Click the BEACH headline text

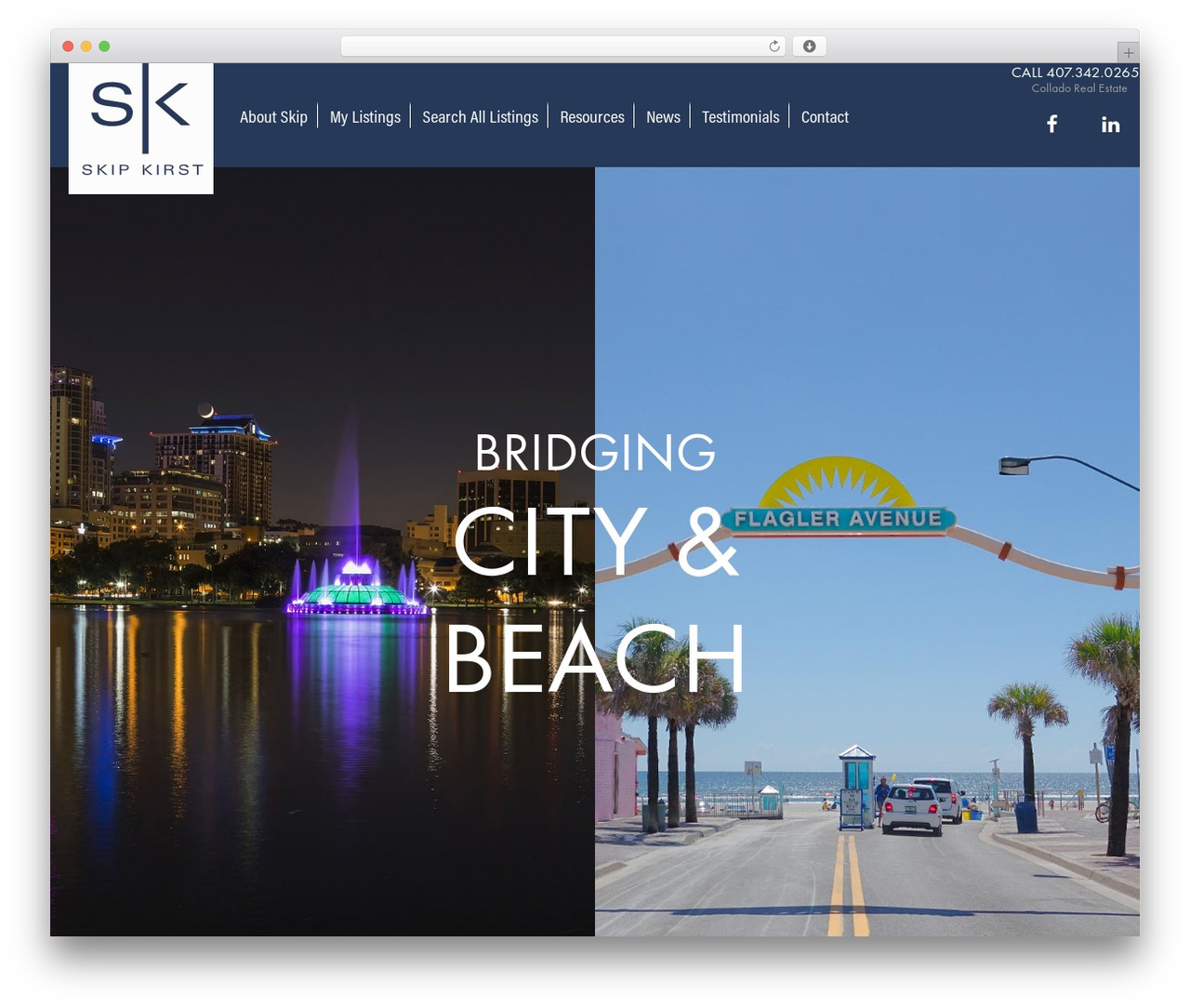pyautogui.click(x=595, y=658)
